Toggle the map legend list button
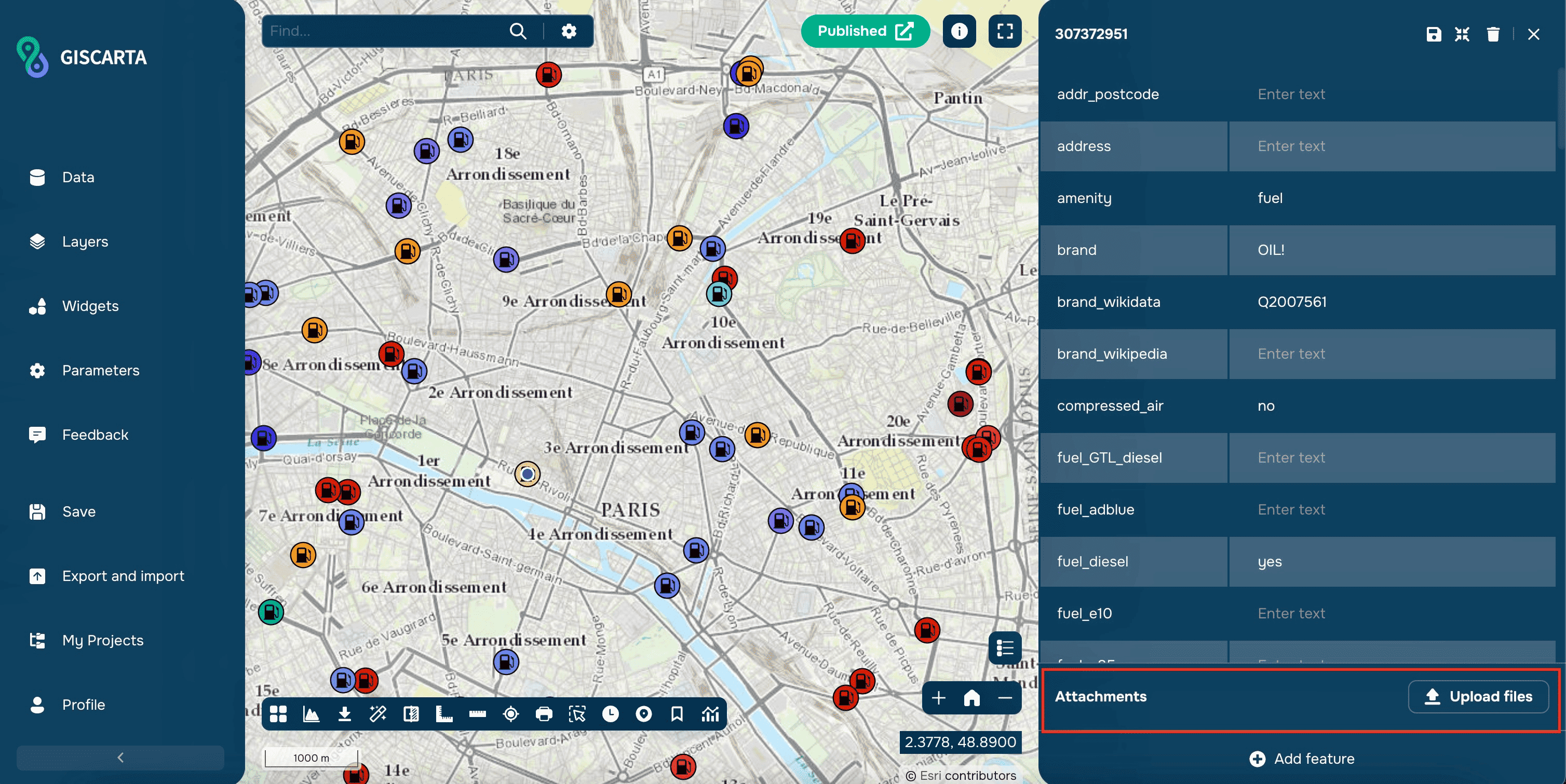The height and width of the screenshot is (784, 1566). point(1004,648)
